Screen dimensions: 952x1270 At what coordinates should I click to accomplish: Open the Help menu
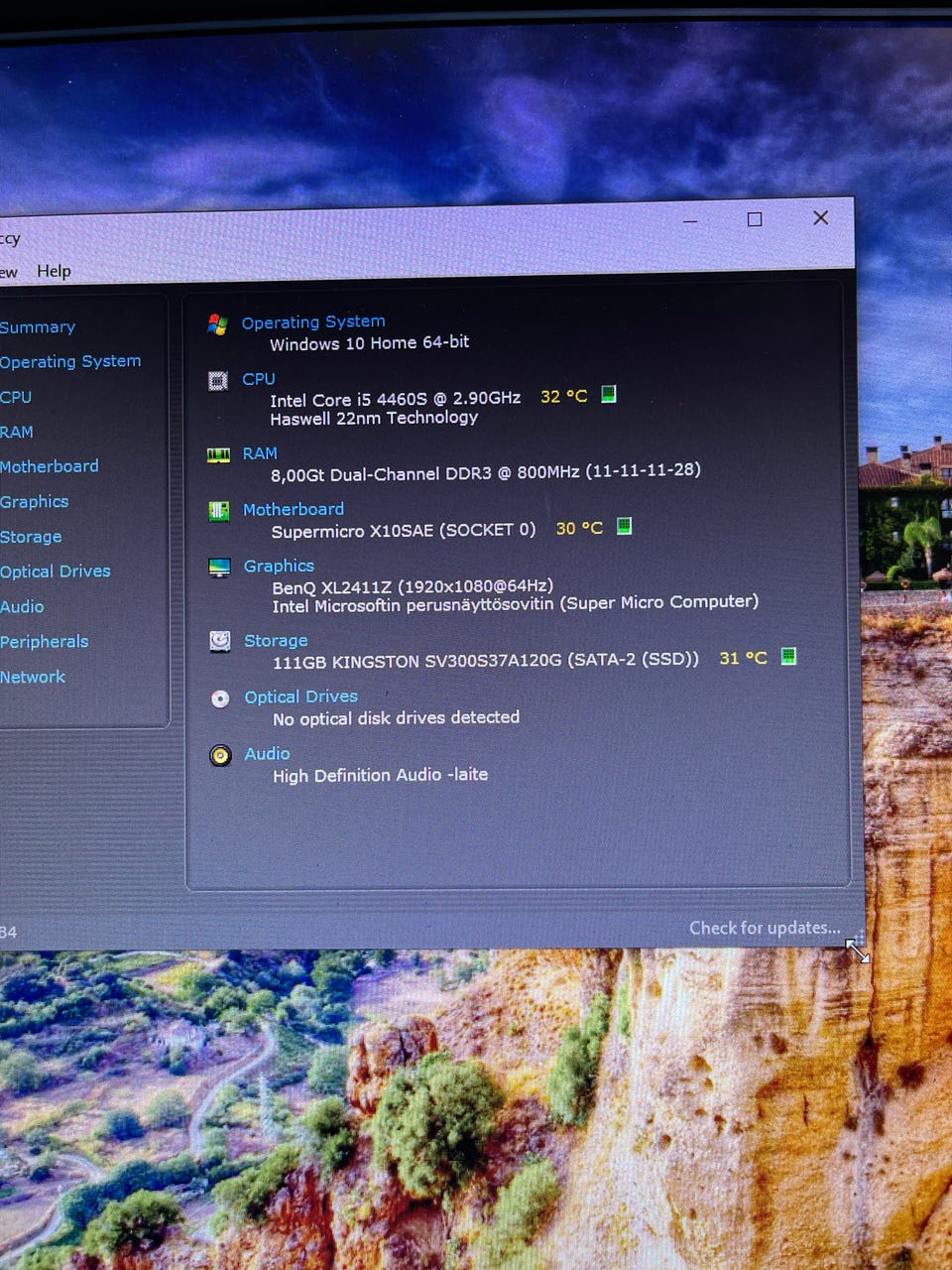click(x=54, y=271)
